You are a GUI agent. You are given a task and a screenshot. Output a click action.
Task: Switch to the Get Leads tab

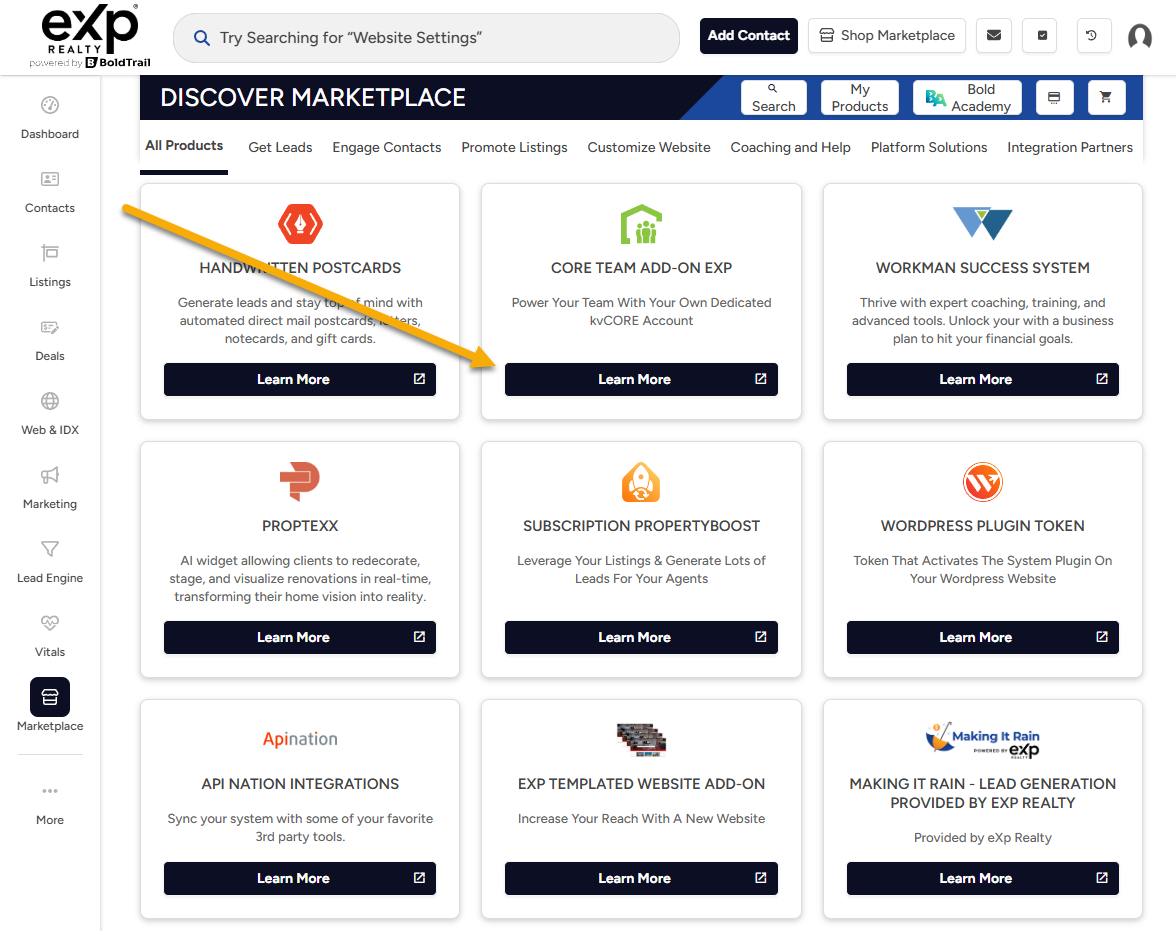click(280, 147)
